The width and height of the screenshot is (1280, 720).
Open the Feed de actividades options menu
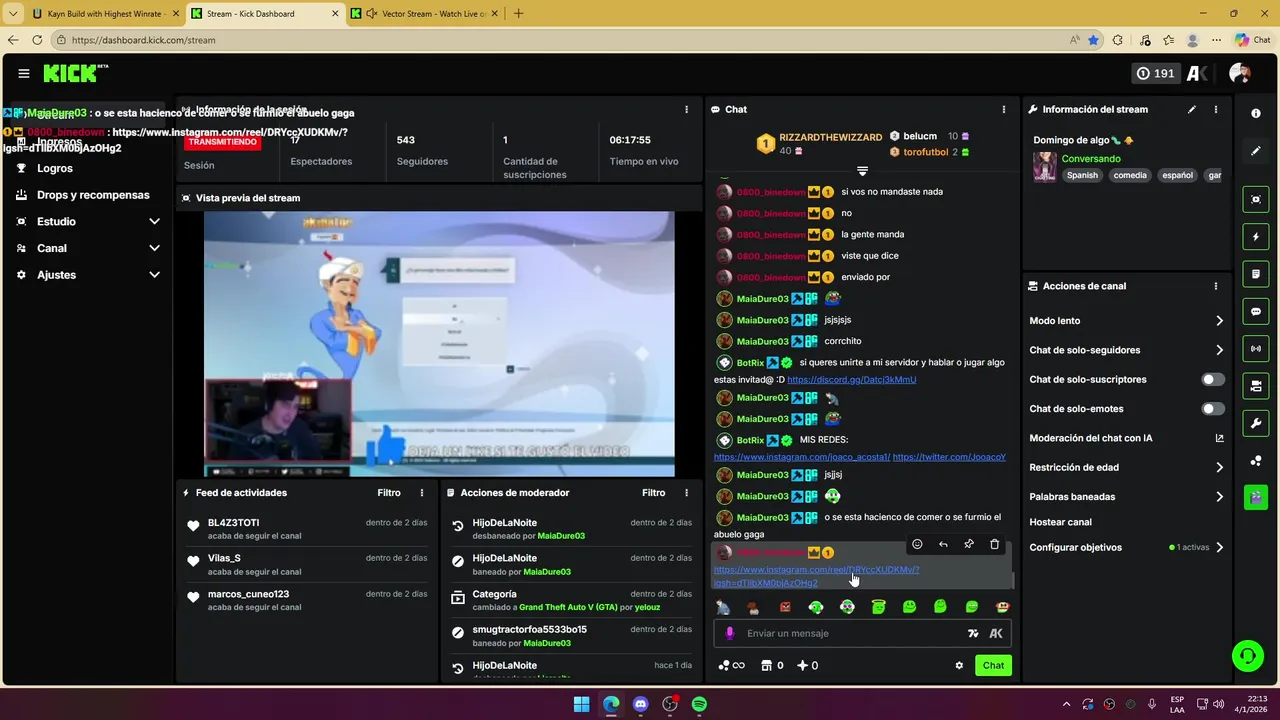422,493
